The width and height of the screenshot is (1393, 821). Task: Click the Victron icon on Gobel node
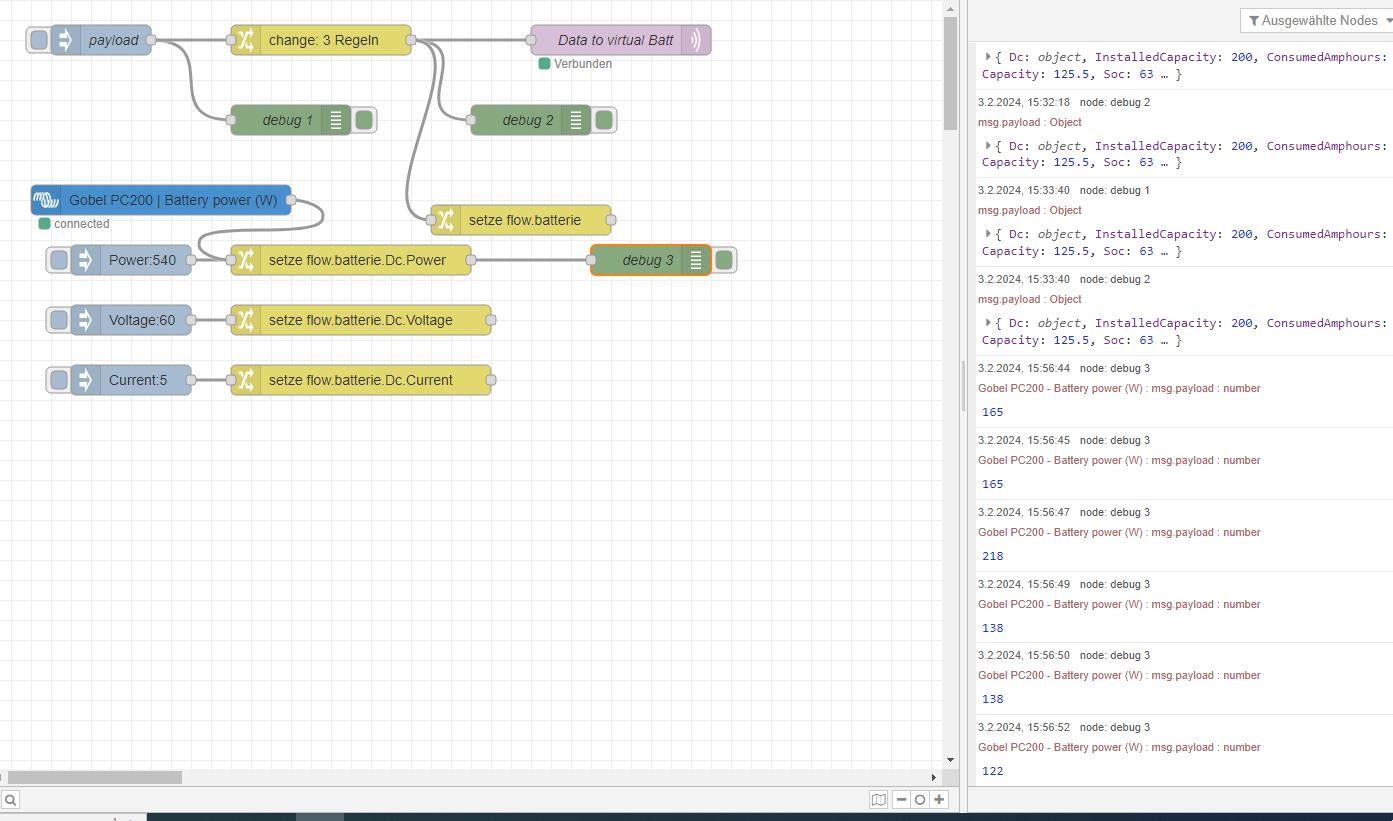point(46,200)
